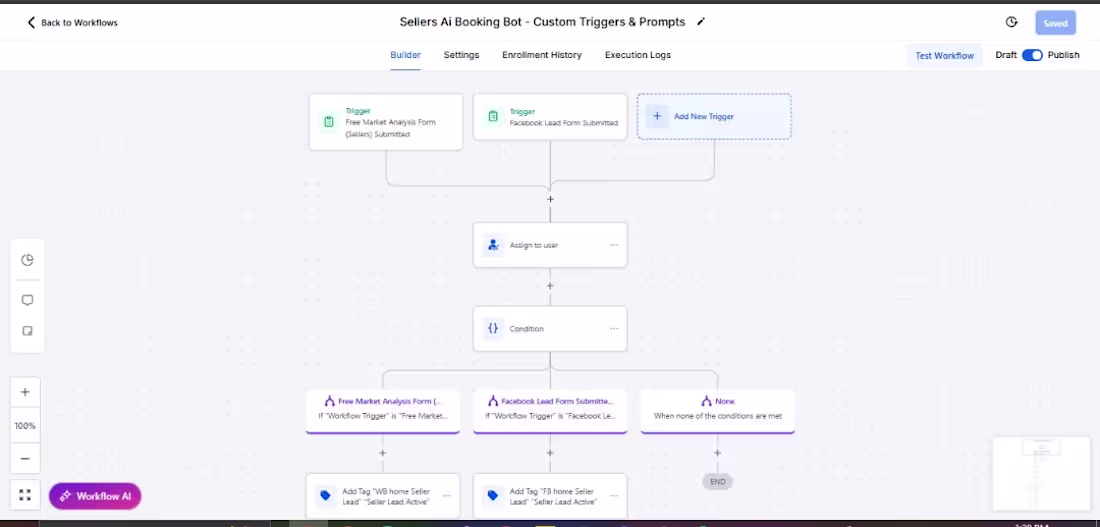Click the workflow minimap thumbnail

coord(1042,474)
